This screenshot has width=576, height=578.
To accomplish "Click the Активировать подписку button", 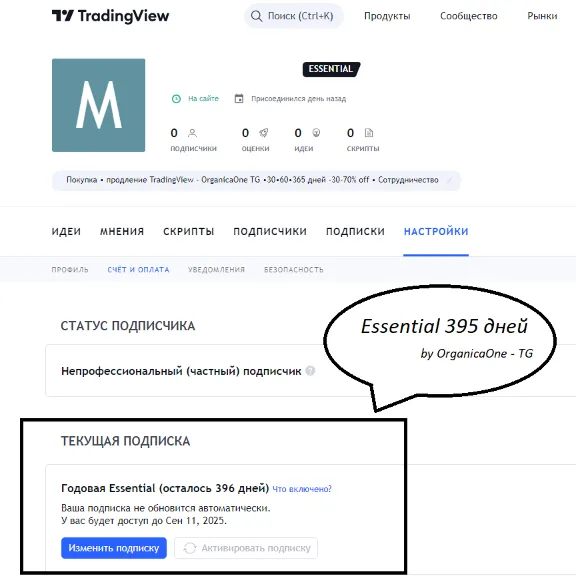I will [x=246, y=548].
